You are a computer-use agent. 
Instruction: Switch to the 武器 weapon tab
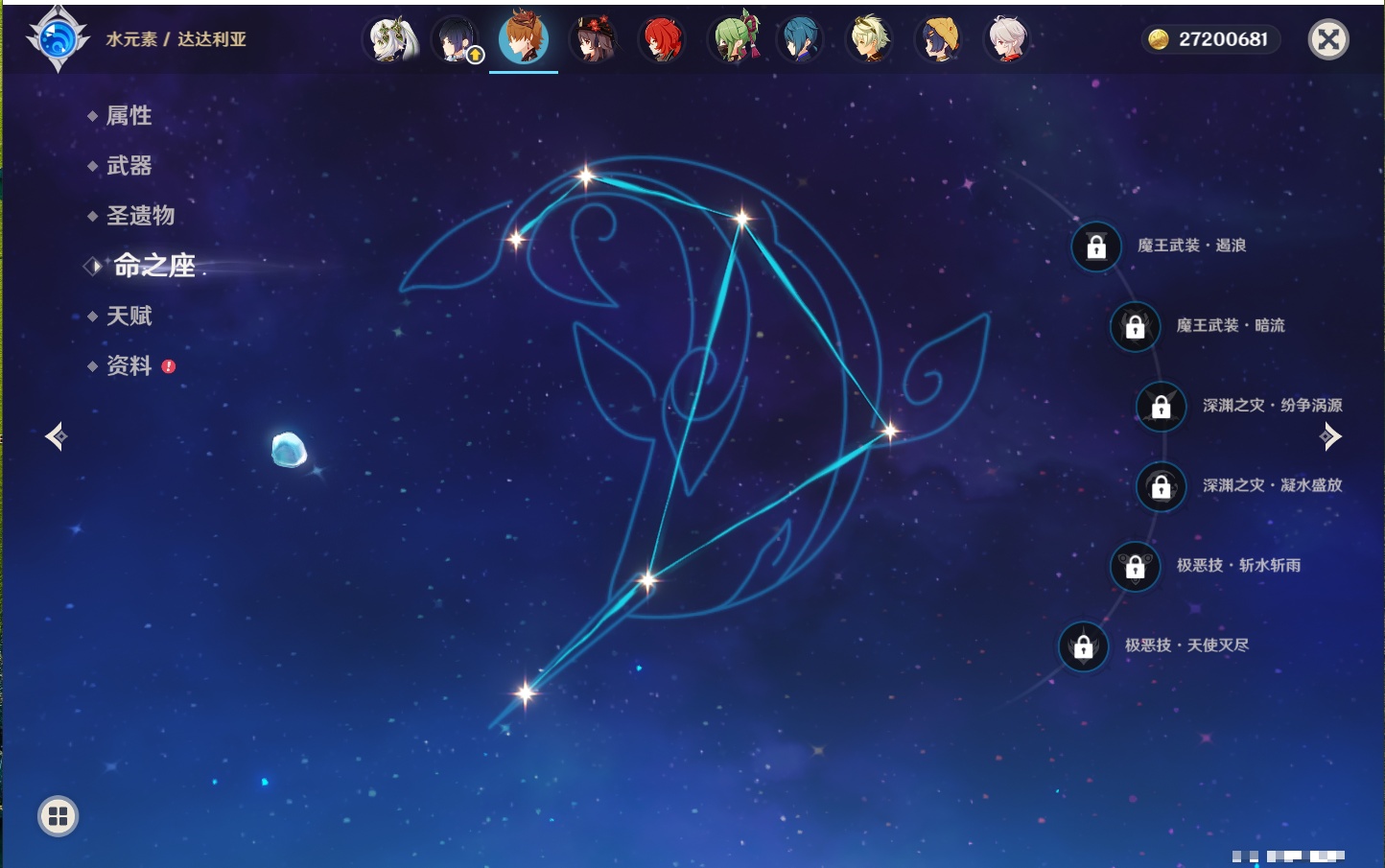129,166
